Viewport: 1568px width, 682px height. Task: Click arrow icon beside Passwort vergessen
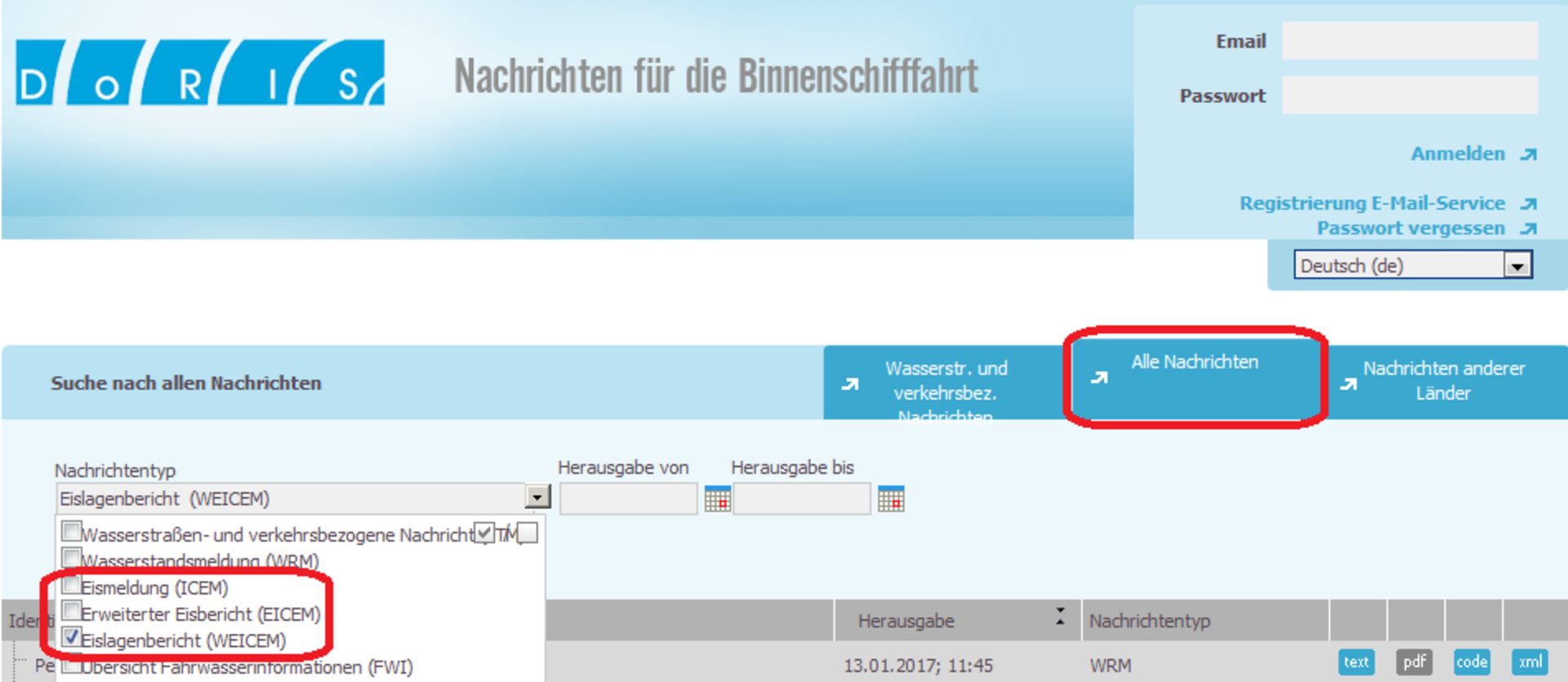point(1529,229)
